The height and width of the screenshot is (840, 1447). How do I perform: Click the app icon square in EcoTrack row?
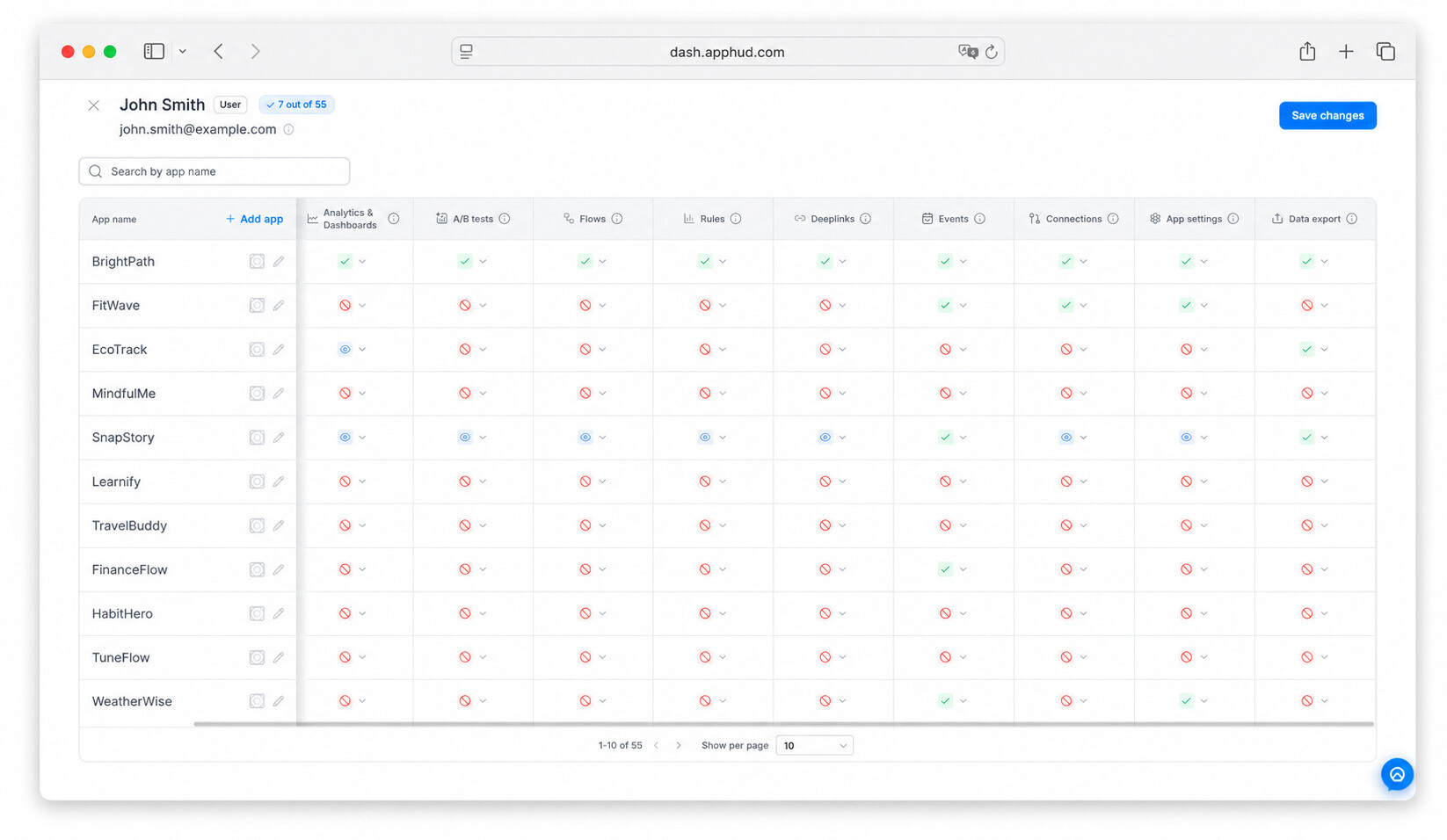click(x=257, y=350)
